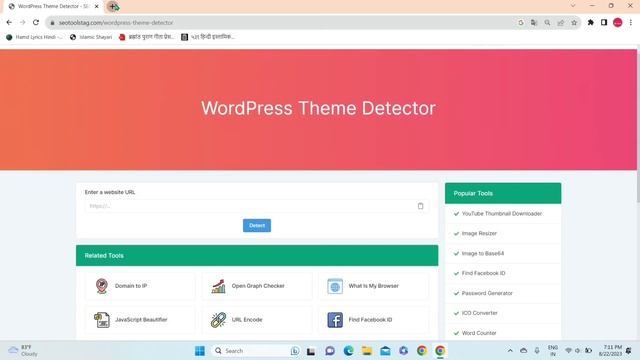Reload the current page
The width and height of the screenshot is (640, 360).
click(36, 22)
